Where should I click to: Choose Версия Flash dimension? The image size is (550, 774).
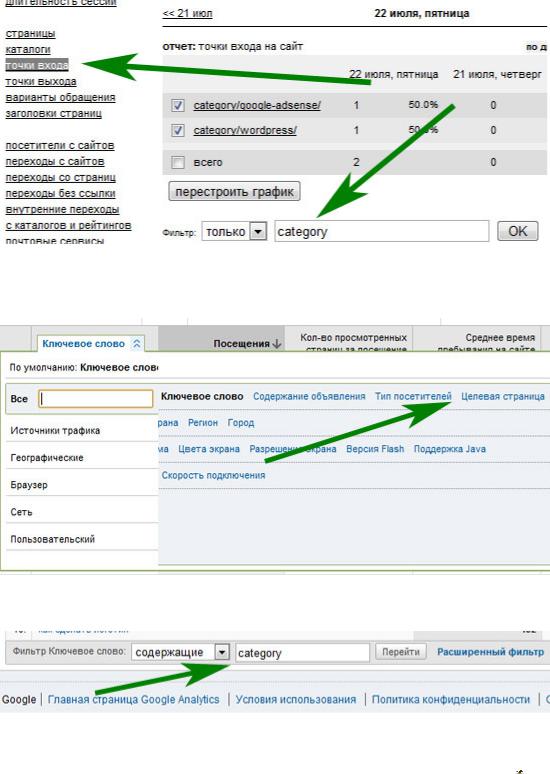pyautogui.click(x=375, y=449)
